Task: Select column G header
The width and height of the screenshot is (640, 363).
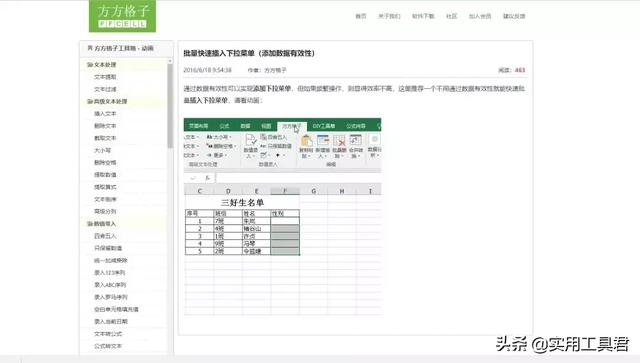Action: pyautogui.click(x=313, y=191)
